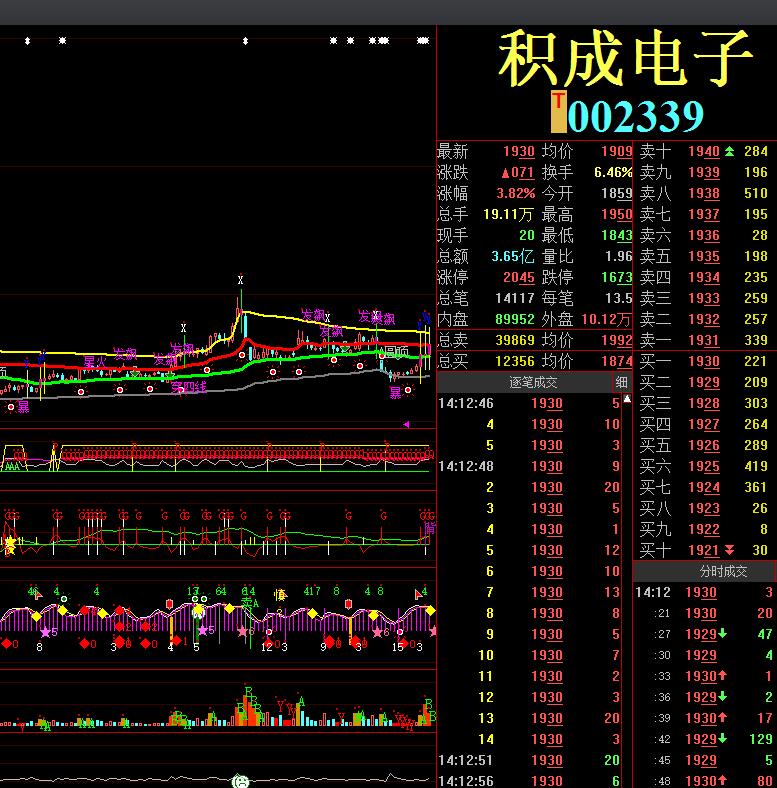Click the 总买 value 12356
This screenshot has height=788, width=777.
tap(515, 361)
